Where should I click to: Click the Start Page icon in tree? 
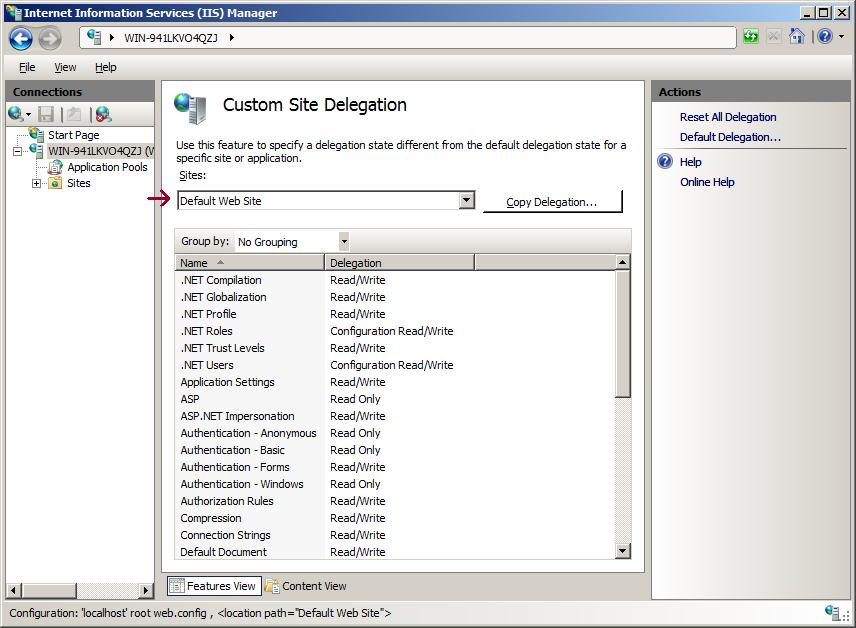click(37, 134)
